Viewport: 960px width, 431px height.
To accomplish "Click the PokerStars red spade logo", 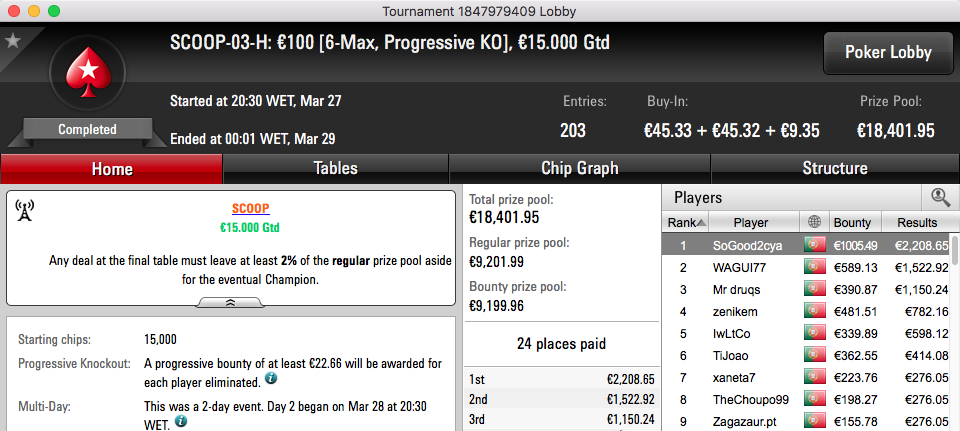I will [88, 72].
